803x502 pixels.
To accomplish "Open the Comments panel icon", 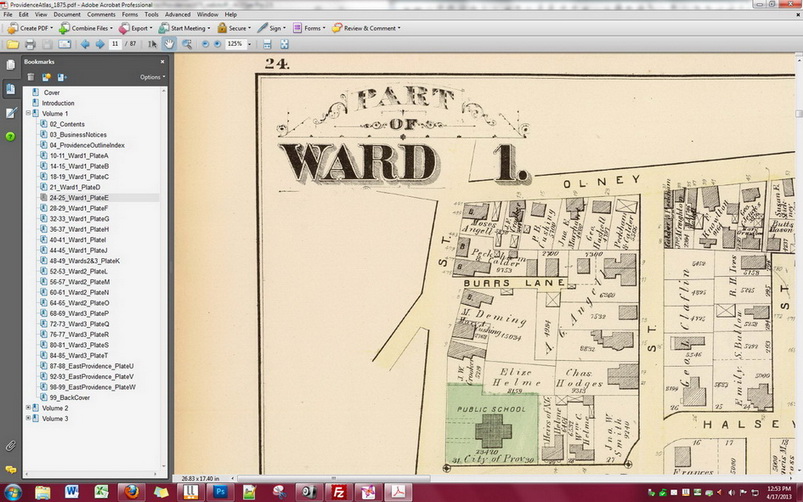I will click(10, 469).
